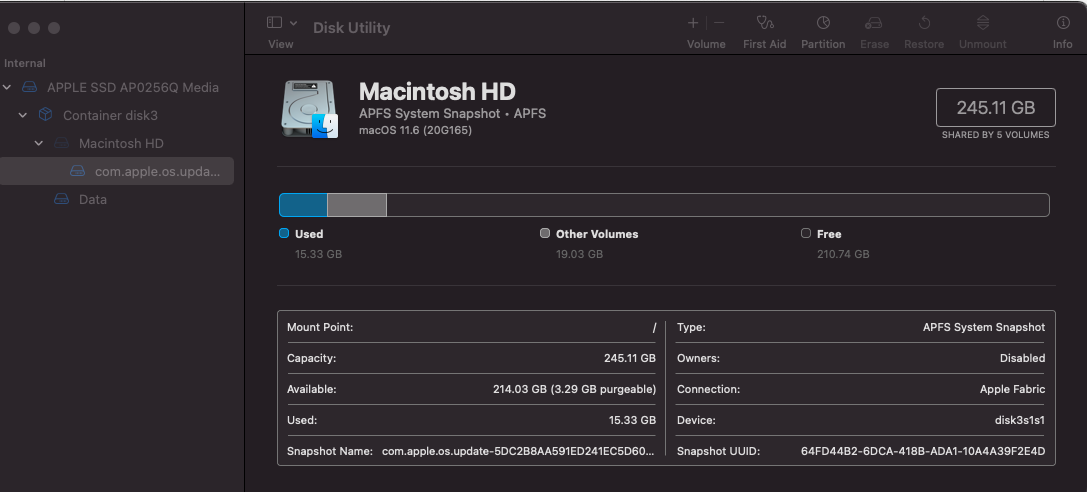Click the Owners value 'Disabled'
This screenshot has height=492, width=1087.
pos(1023,358)
